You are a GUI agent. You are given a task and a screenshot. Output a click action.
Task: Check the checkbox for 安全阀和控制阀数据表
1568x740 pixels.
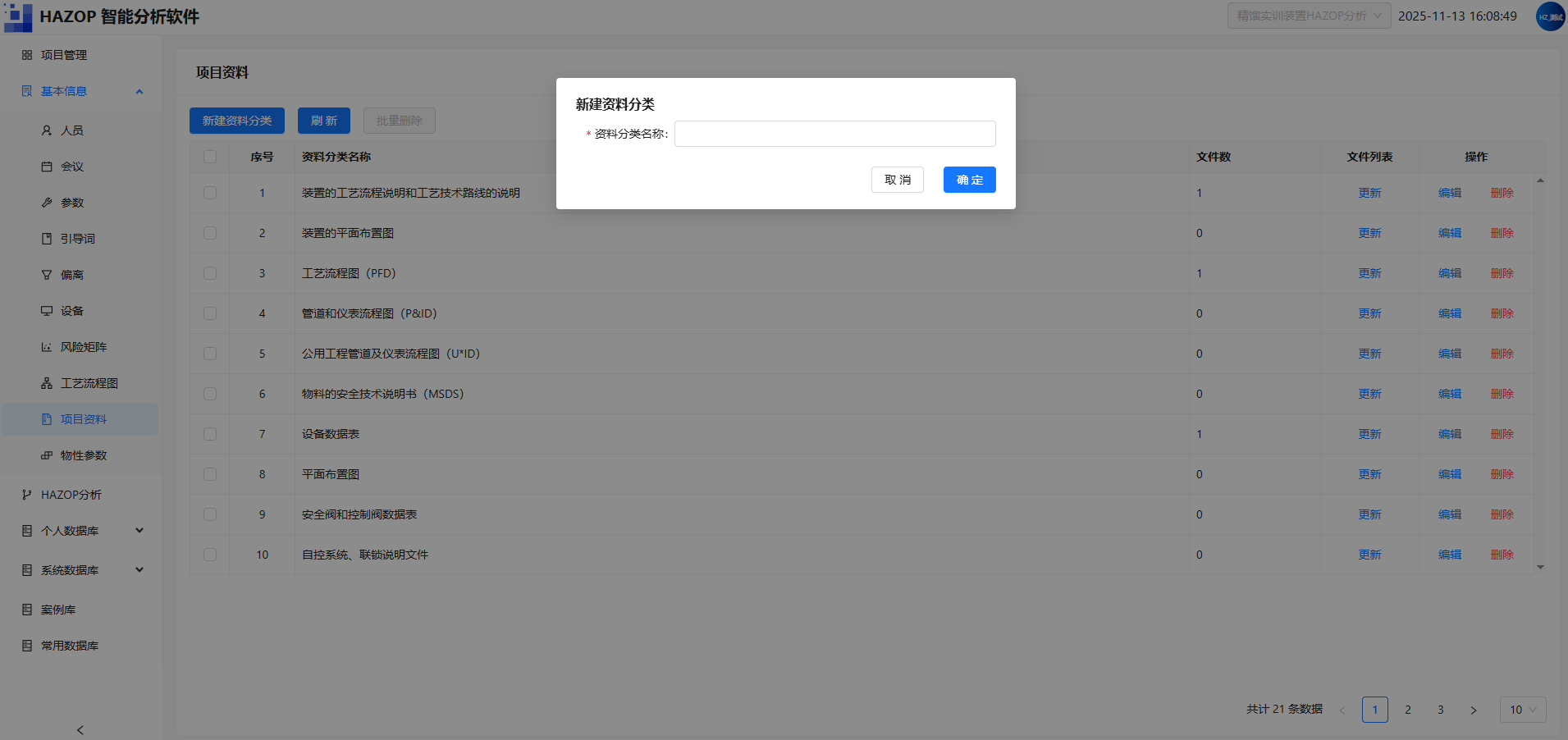pos(210,514)
